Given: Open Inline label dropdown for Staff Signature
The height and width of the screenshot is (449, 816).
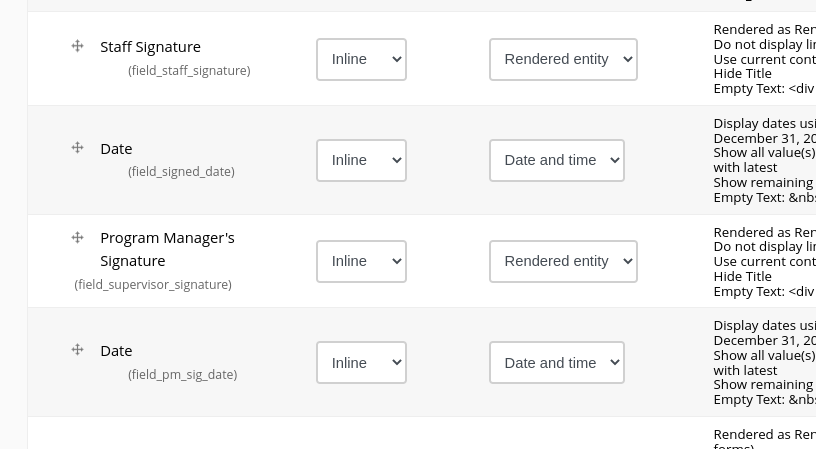Looking at the screenshot, I should (x=361, y=59).
